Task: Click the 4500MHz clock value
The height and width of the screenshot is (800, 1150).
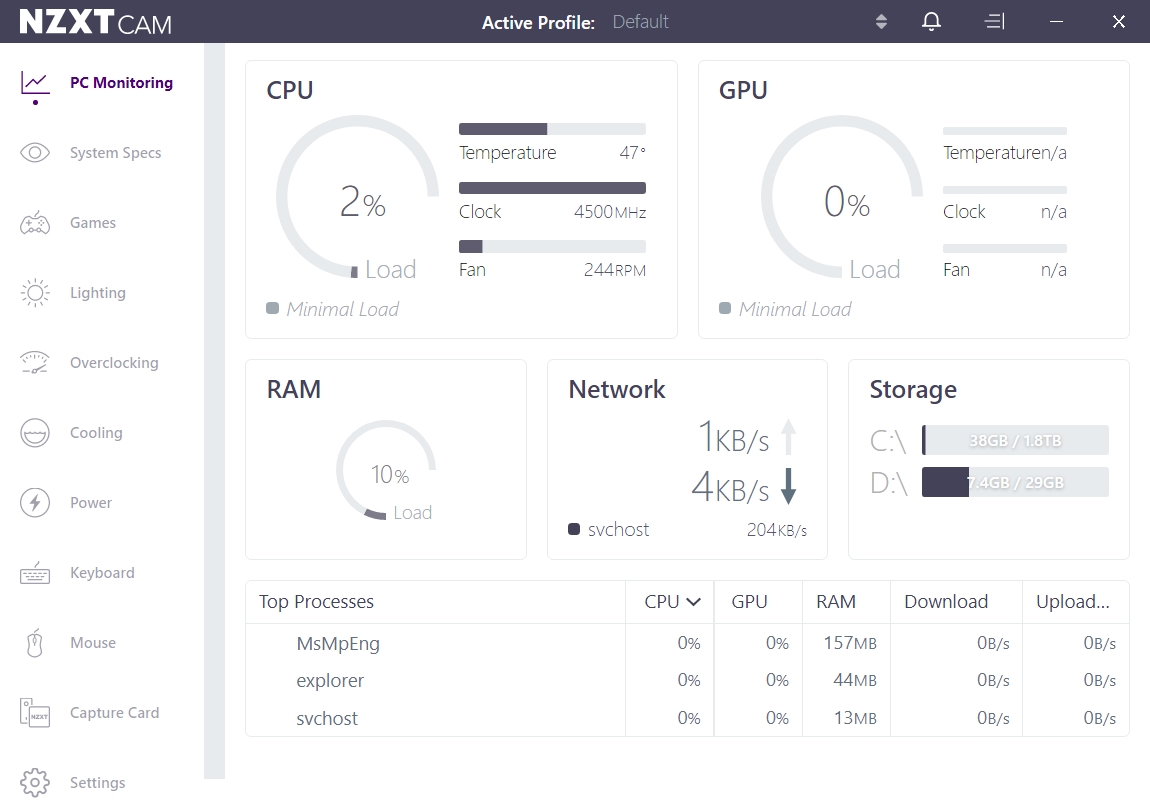Action: click(610, 212)
